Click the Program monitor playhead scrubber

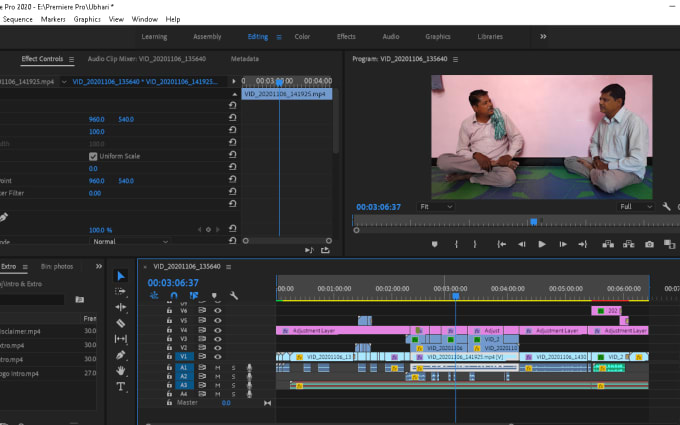(x=534, y=222)
